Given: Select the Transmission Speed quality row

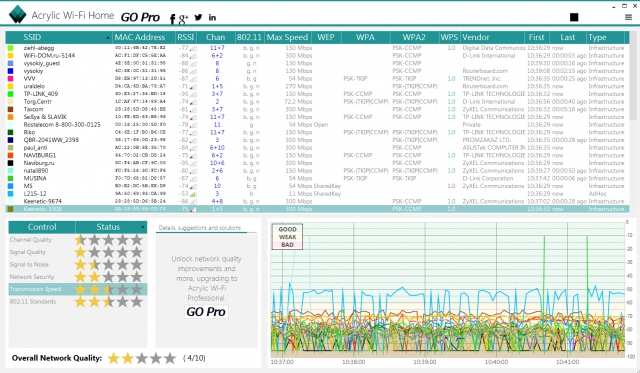Looking at the screenshot, I should 78,289.
